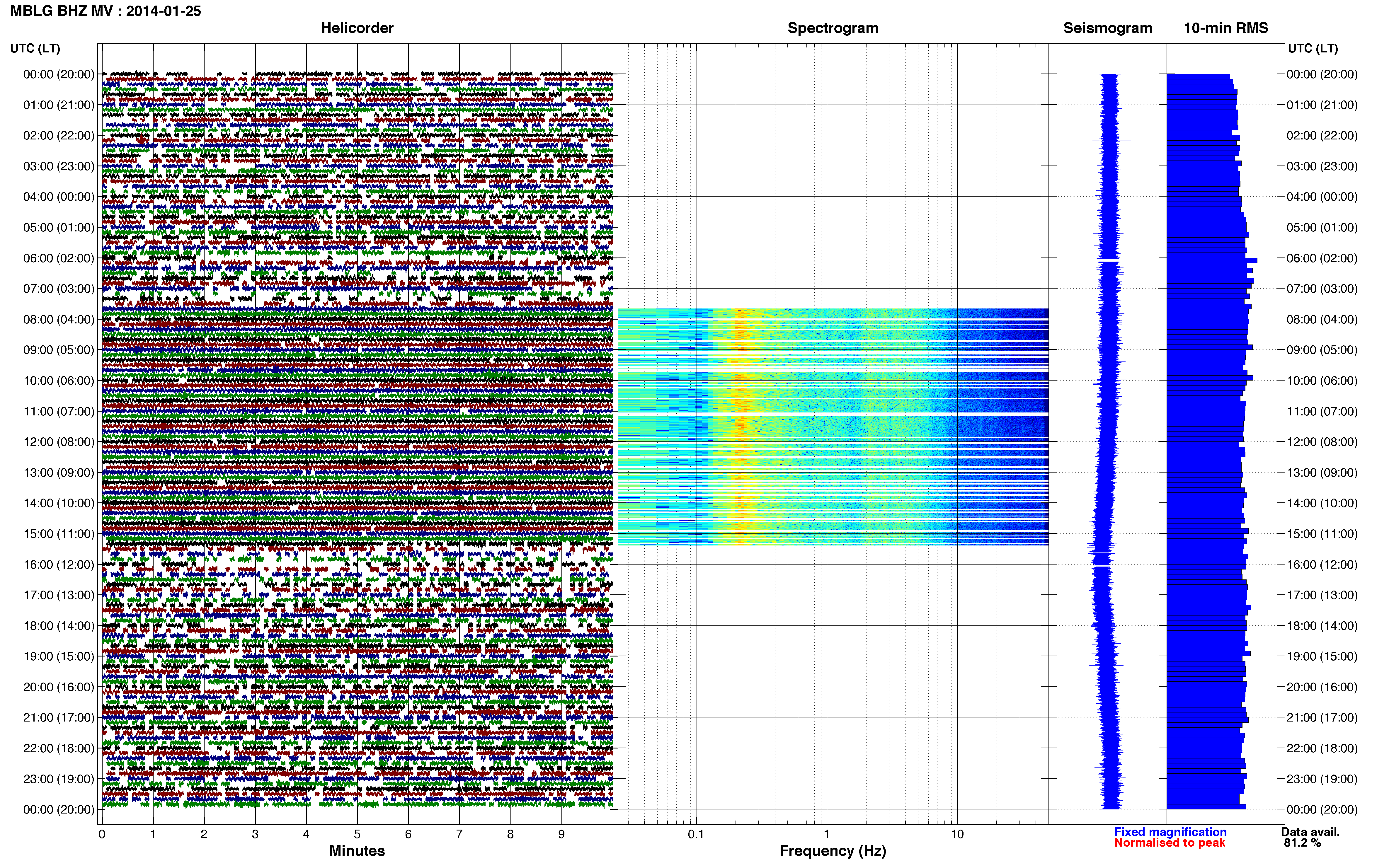The height and width of the screenshot is (868, 1389).
Task: Select the 'Minutes' axis label under the helicorder
Action: (x=357, y=851)
